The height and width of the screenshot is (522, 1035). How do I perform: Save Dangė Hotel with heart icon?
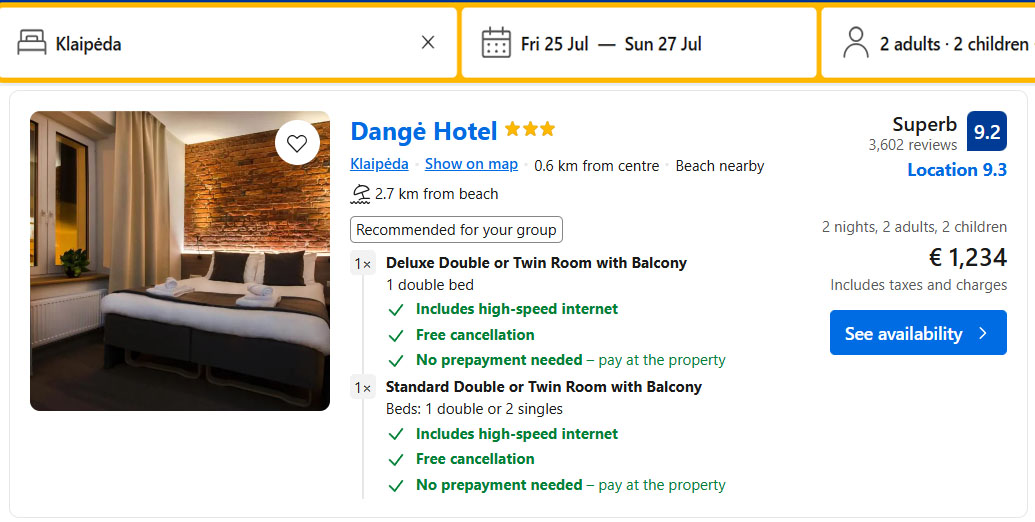(x=297, y=143)
